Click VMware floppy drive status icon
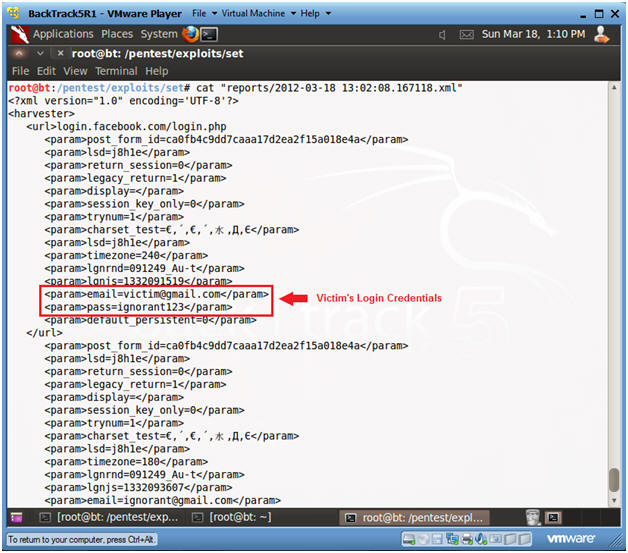The image size is (628, 553). [437, 539]
